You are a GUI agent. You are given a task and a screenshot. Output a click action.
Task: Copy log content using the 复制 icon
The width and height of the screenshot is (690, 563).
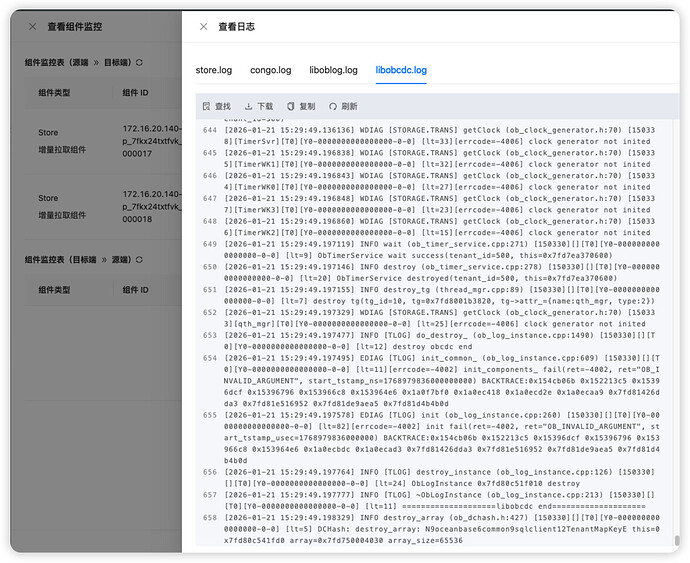pyautogui.click(x=291, y=106)
